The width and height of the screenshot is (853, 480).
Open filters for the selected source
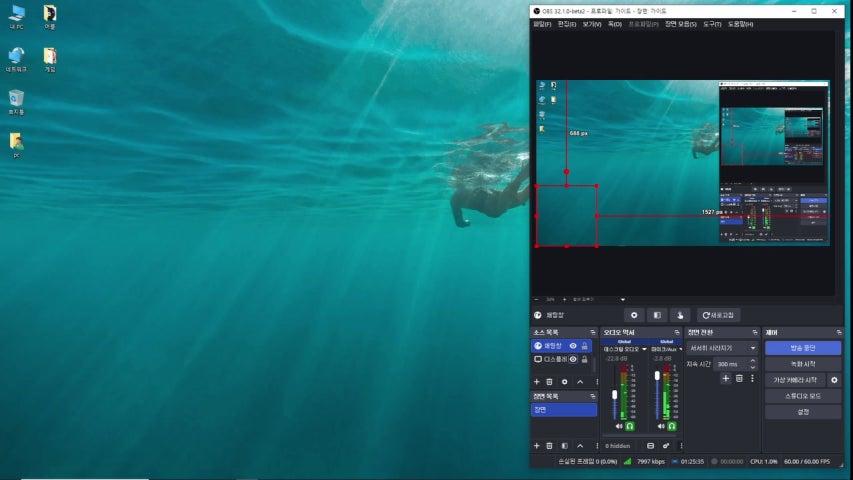[x=656, y=314]
